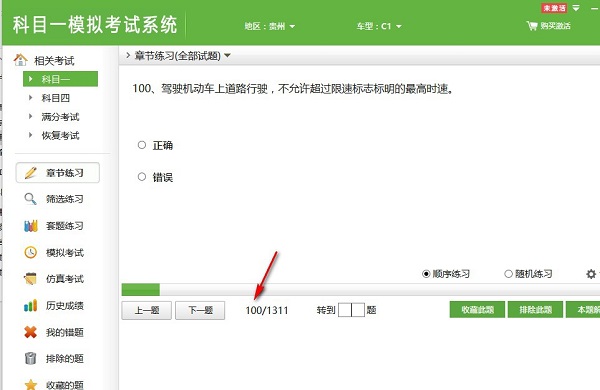Open 模拟考试 clock icon
The width and height of the screenshot is (600, 390).
[30, 252]
